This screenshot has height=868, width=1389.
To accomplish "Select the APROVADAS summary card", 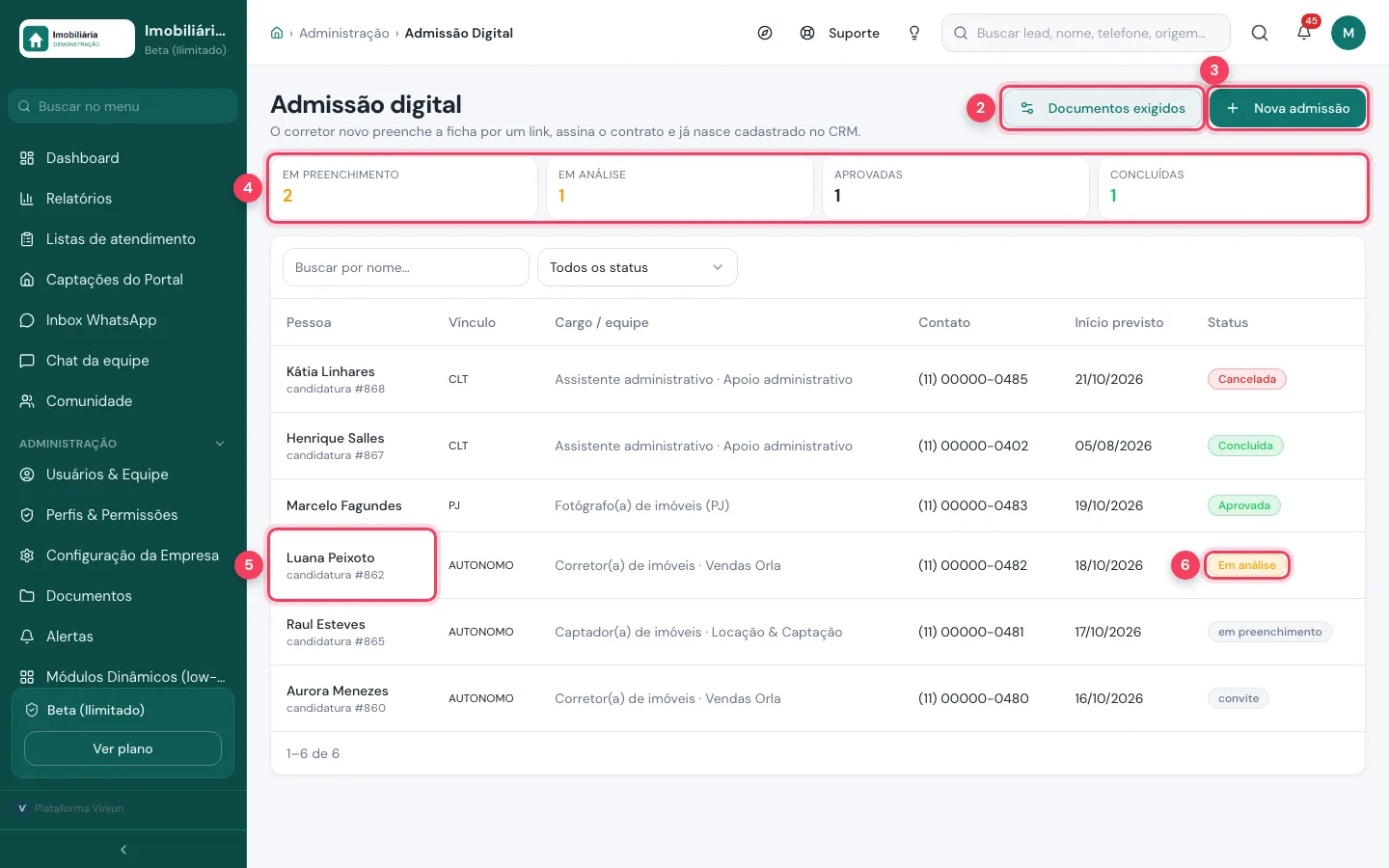I will tap(955, 188).
